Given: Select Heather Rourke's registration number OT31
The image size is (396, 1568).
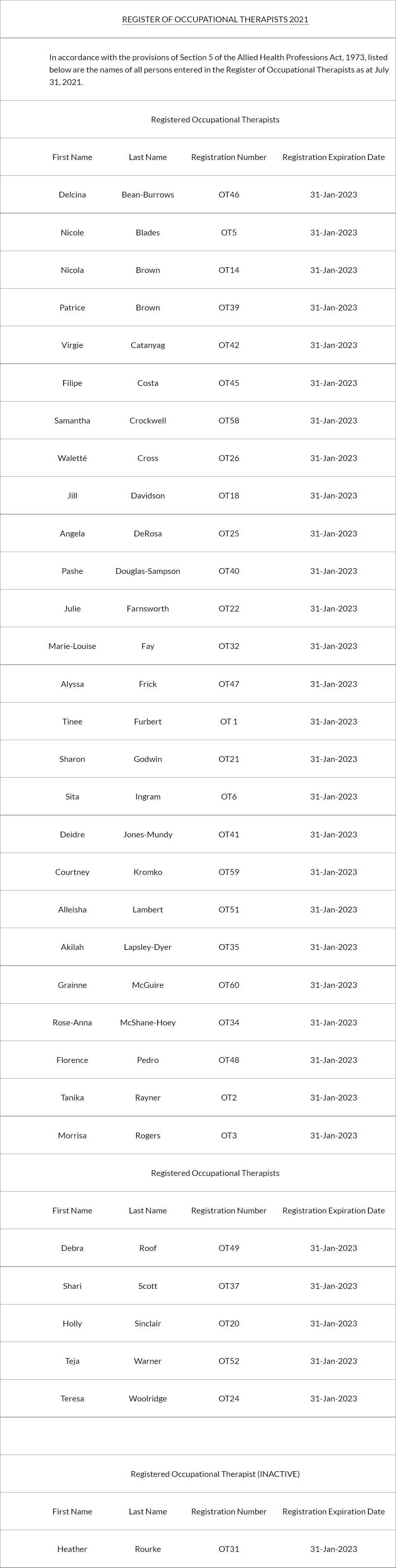Looking at the screenshot, I should (229, 1549).
